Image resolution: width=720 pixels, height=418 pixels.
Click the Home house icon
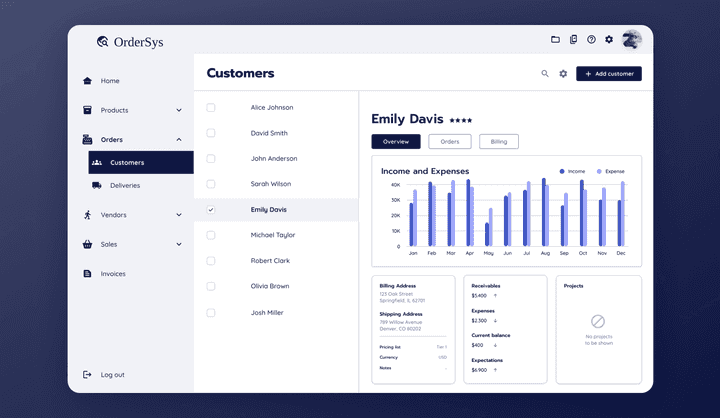pos(87,81)
